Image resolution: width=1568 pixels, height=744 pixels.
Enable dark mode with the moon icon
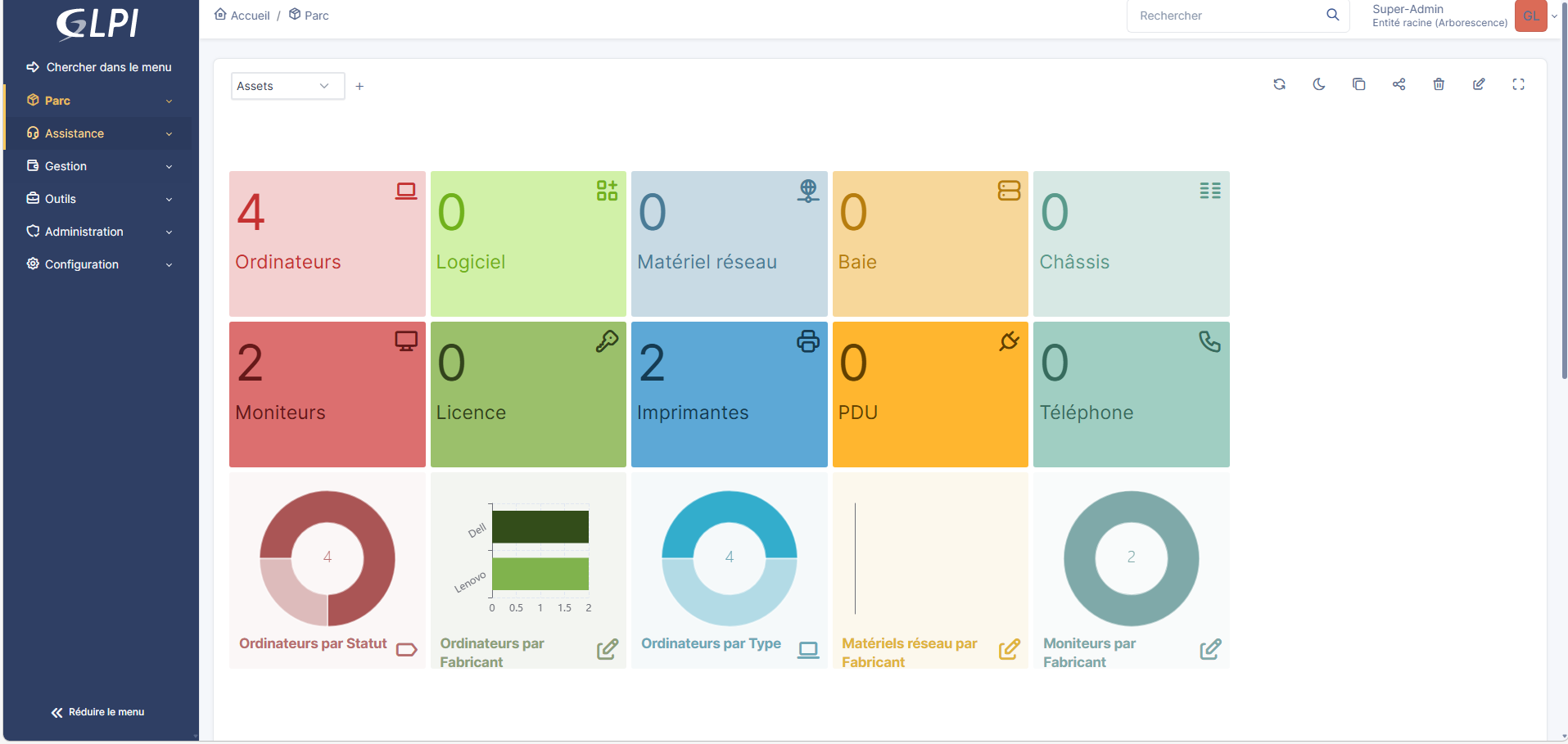pos(1318,84)
